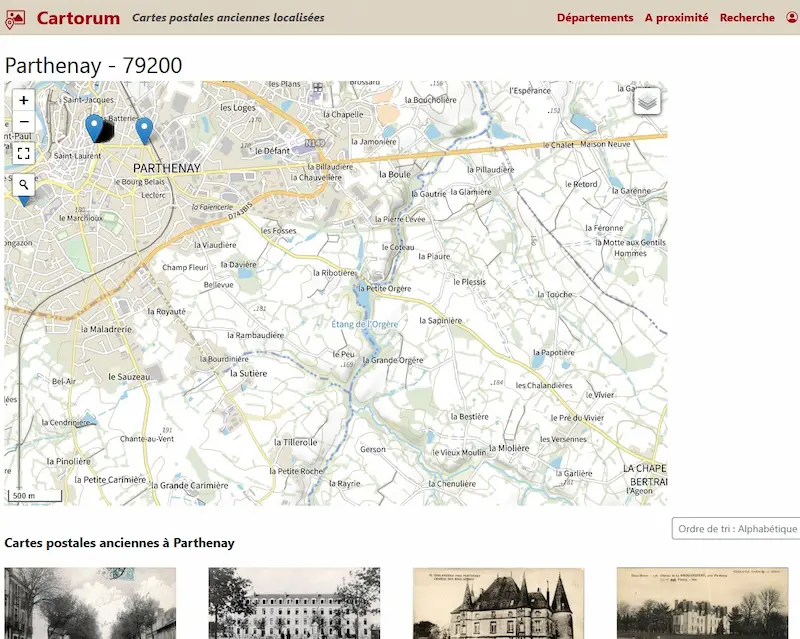Open the map fullscreen icon

pos(22,154)
